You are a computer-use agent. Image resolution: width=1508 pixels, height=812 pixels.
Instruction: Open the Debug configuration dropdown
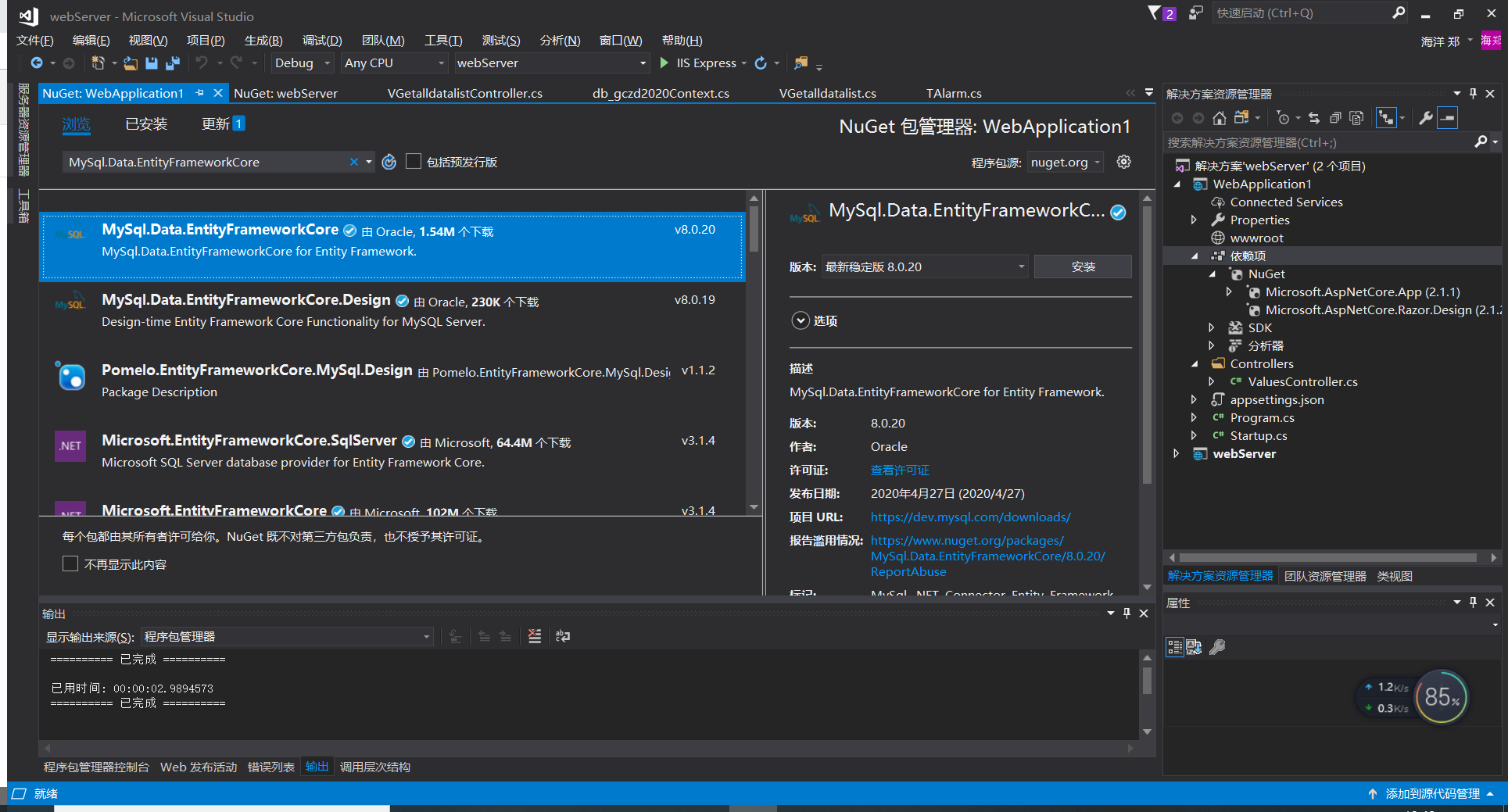point(303,63)
